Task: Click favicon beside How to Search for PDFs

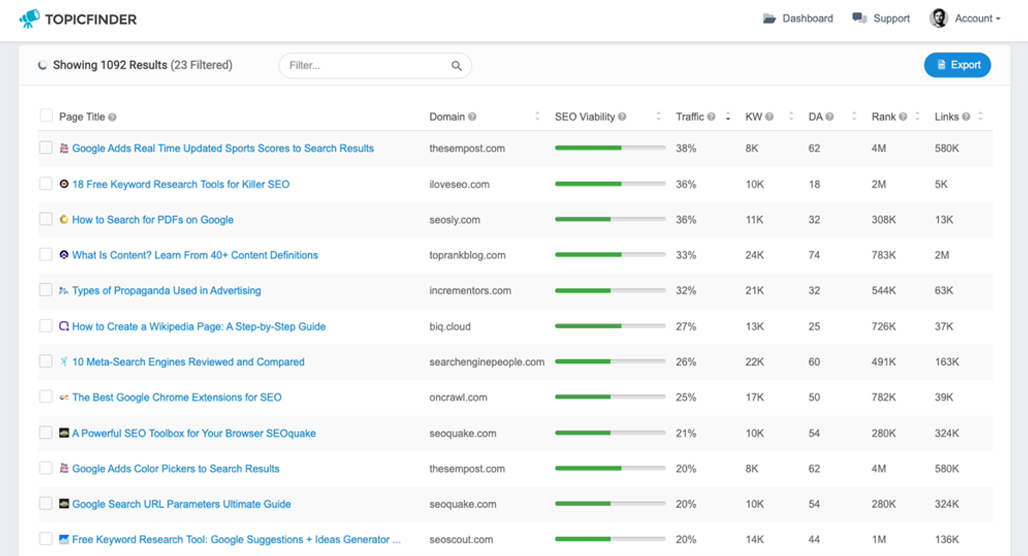Action: pos(64,220)
